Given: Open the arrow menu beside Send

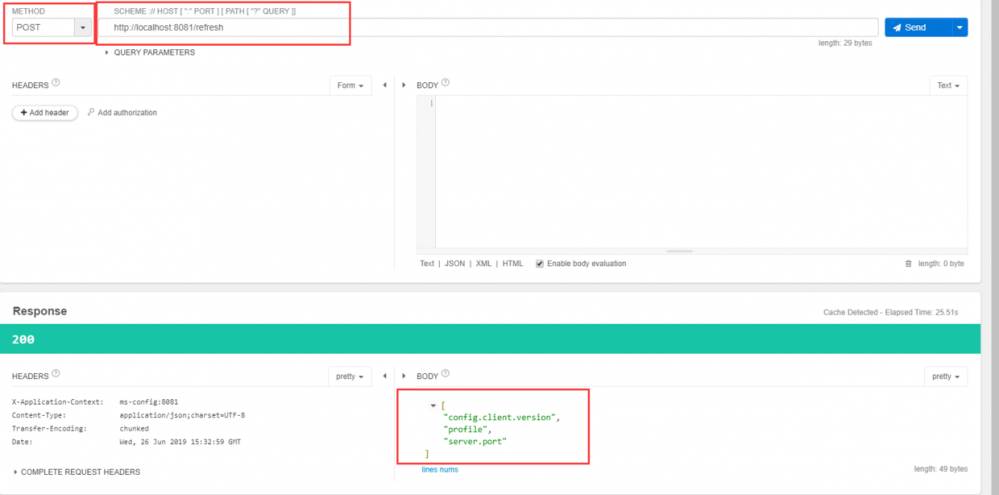Looking at the screenshot, I should (959, 27).
